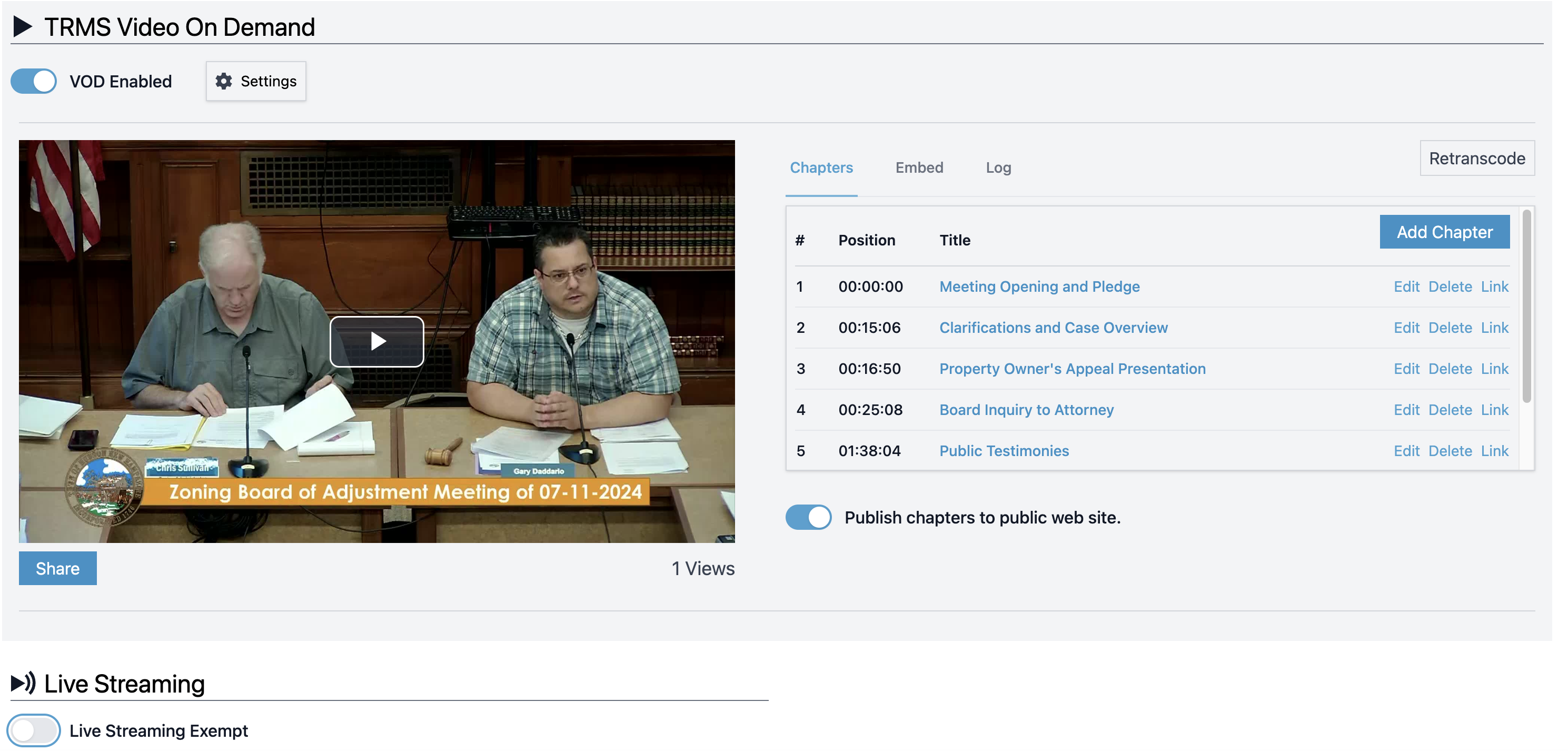Select the Chapters tab
This screenshot has height=751, width=1568.
coord(821,168)
